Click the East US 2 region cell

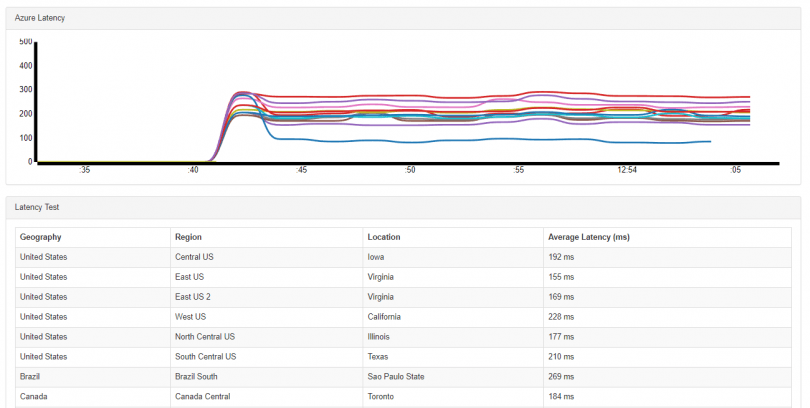coord(195,297)
